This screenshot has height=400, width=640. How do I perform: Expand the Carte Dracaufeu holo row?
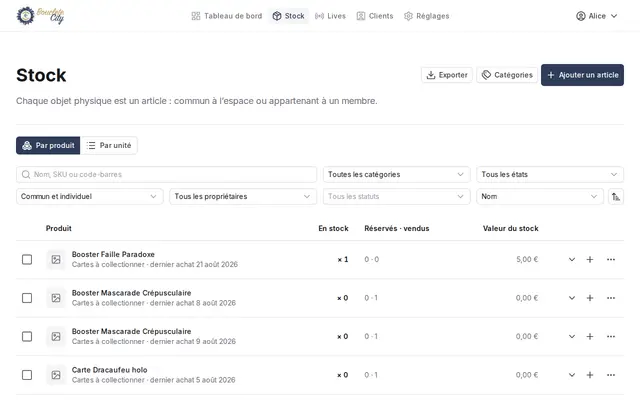[x=572, y=375]
